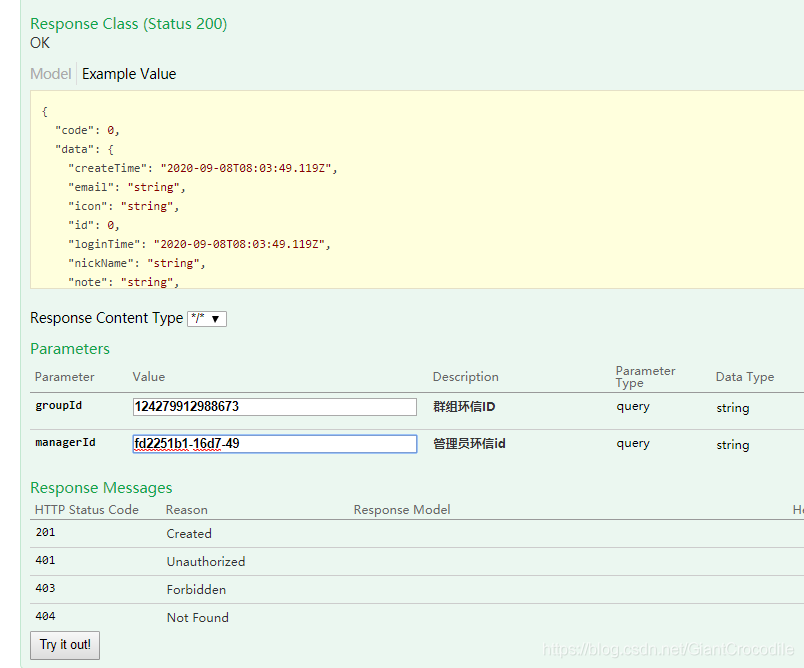Click the Parameters section heading
804x668 pixels.
point(70,349)
